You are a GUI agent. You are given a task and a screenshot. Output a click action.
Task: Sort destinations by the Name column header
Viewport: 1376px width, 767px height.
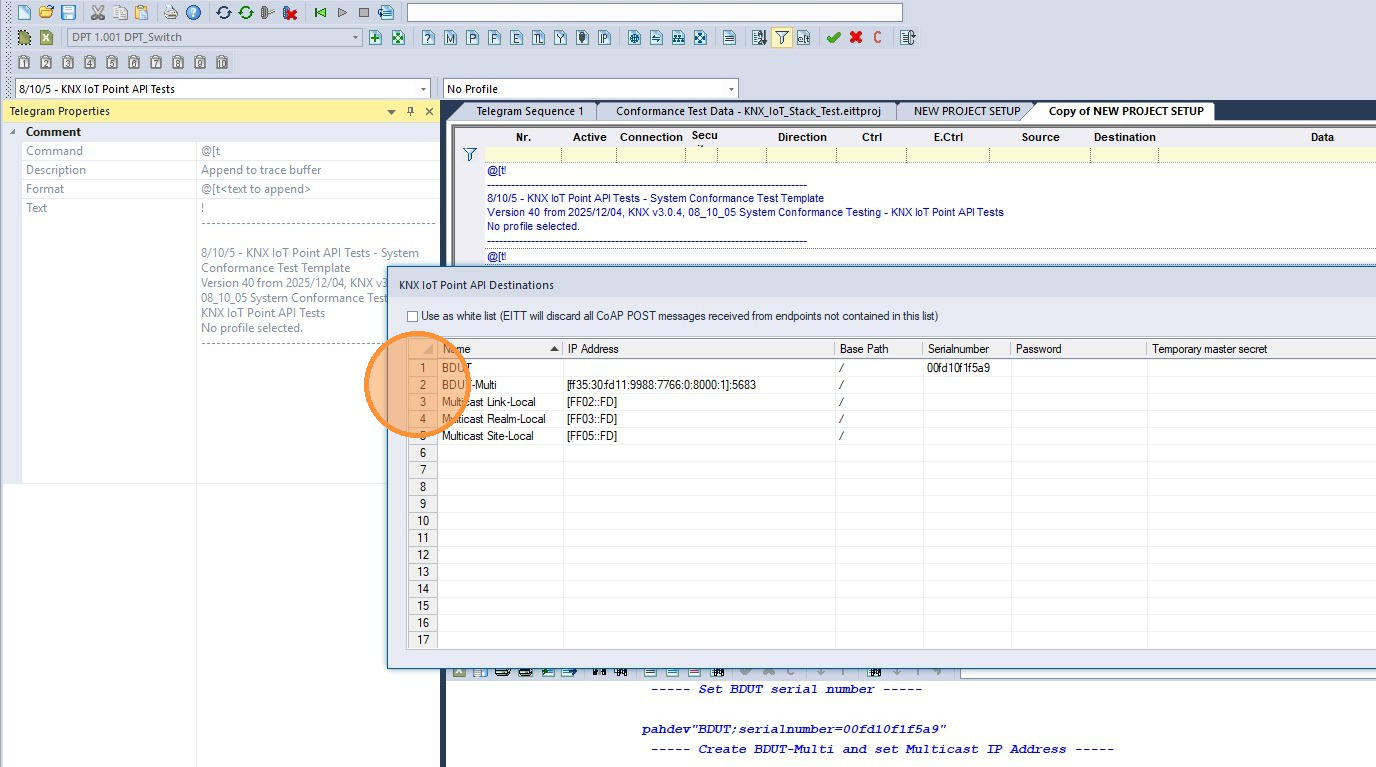500,349
